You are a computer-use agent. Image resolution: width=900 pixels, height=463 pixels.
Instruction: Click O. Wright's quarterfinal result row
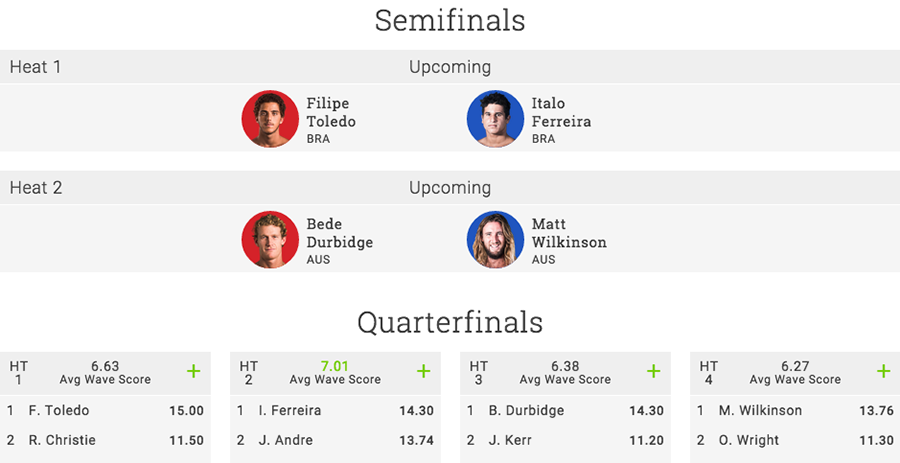pyautogui.click(x=795, y=440)
